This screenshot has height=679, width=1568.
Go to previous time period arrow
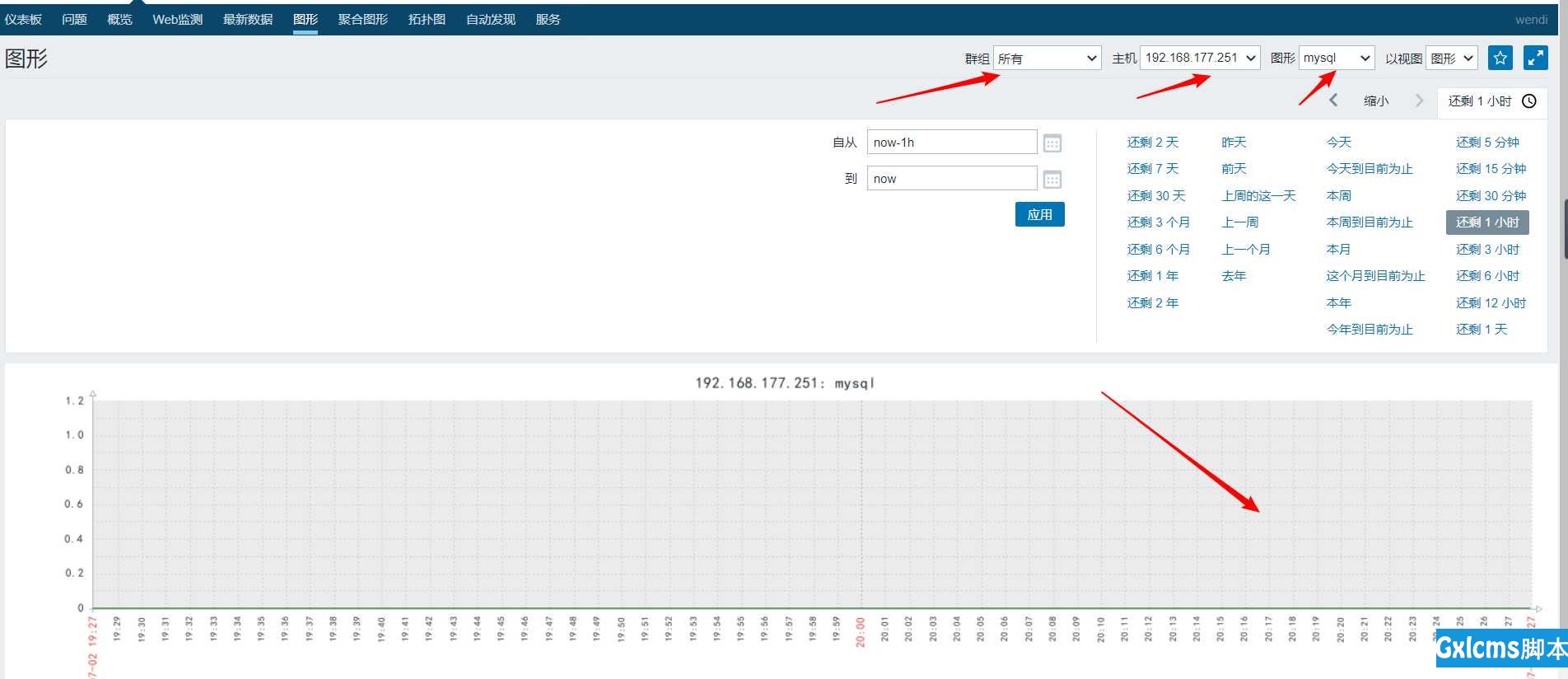point(1333,101)
